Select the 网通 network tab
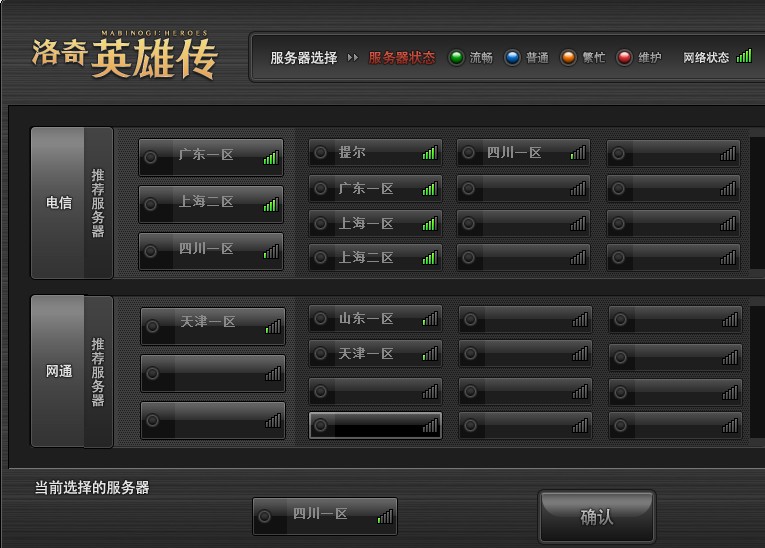 (x=58, y=371)
